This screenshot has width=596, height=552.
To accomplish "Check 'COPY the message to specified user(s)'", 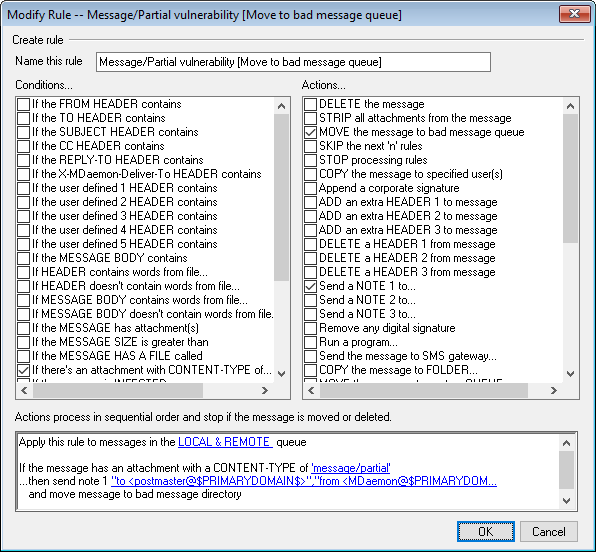I will tap(311, 174).
